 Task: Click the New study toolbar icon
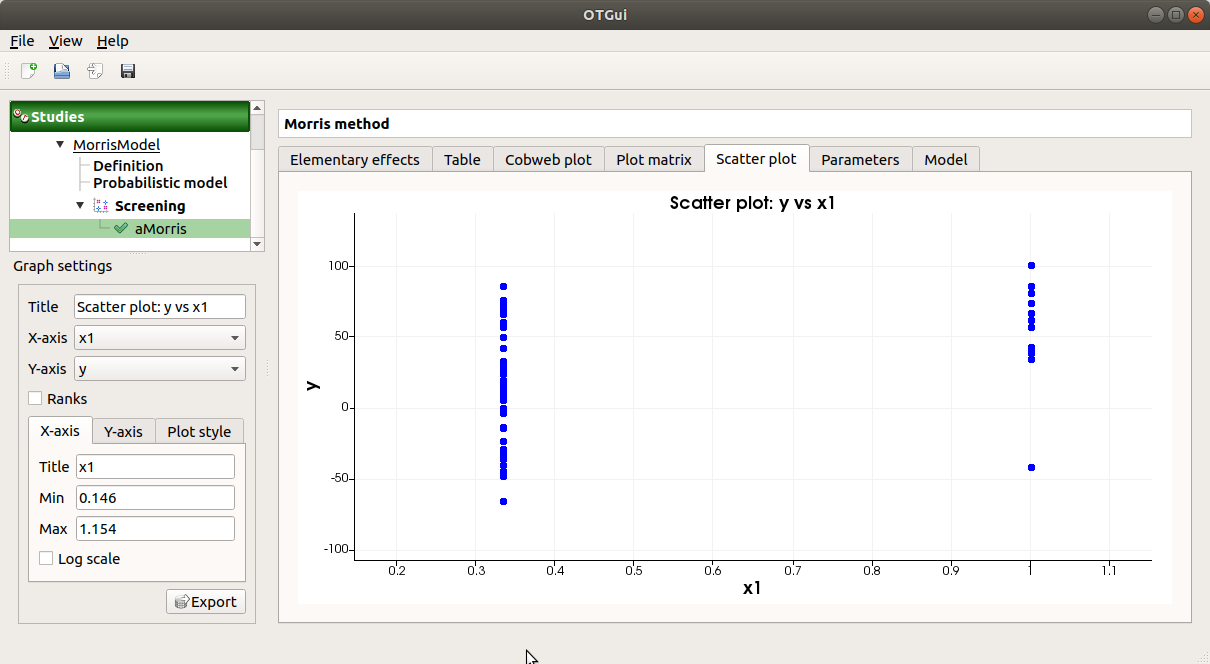click(x=29, y=71)
